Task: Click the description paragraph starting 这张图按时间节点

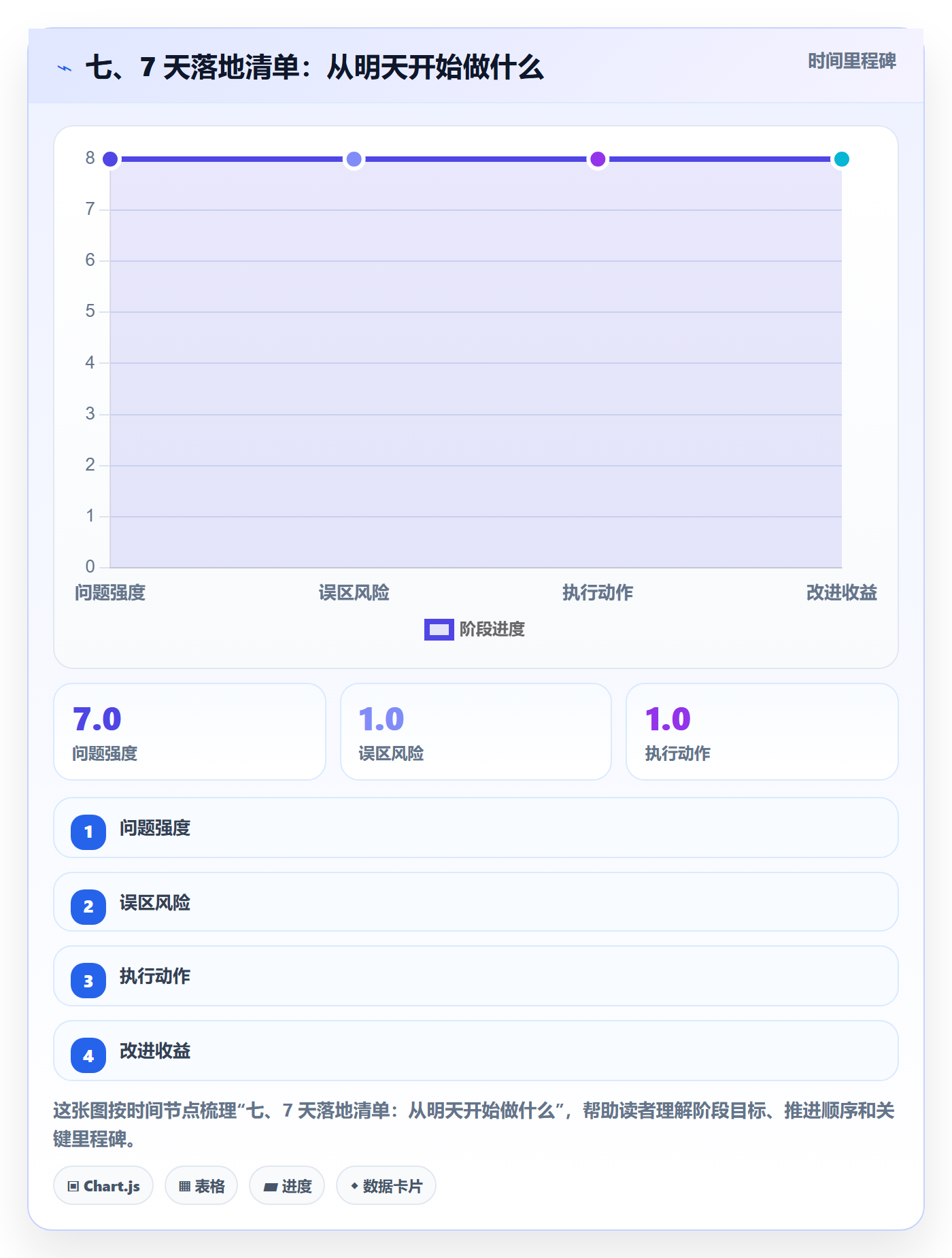Action: click(474, 1125)
